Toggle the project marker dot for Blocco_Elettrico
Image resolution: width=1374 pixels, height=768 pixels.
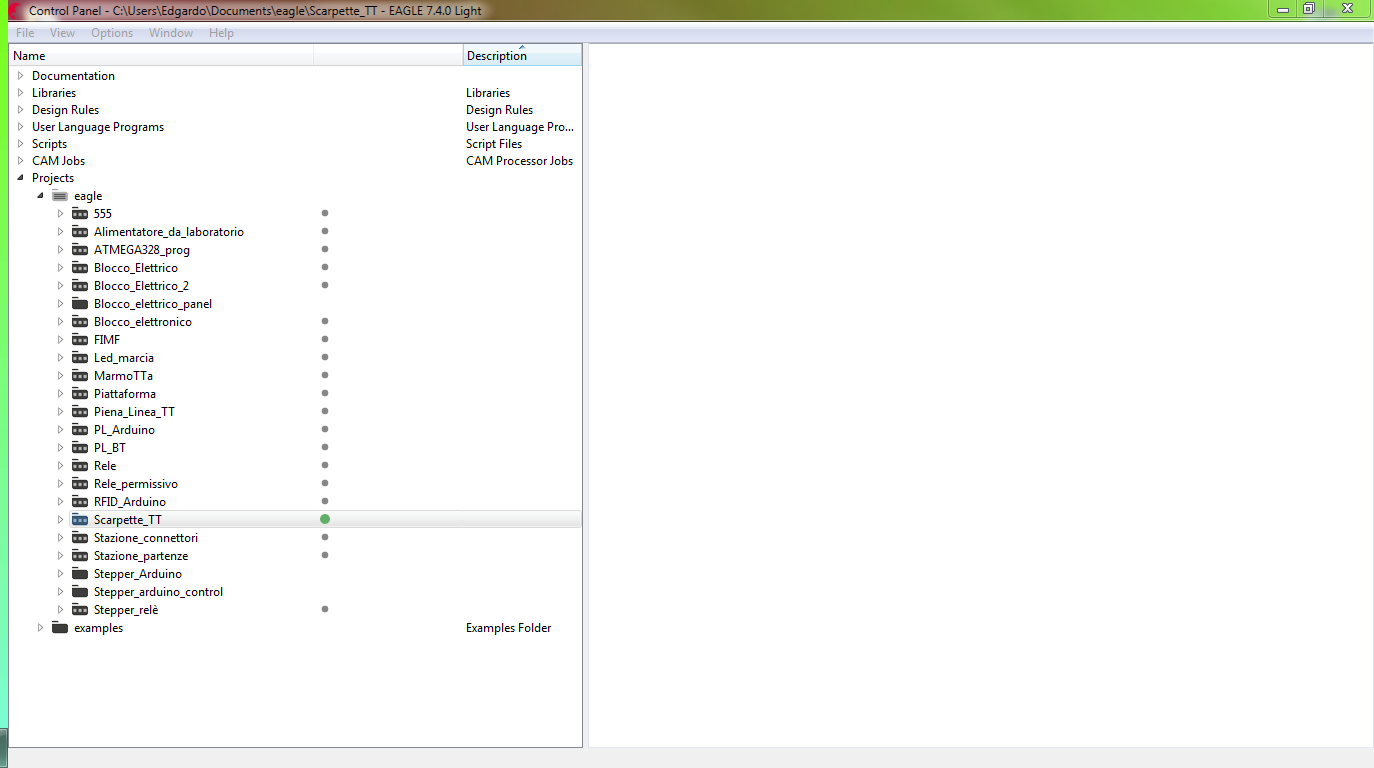click(x=325, y=267)
